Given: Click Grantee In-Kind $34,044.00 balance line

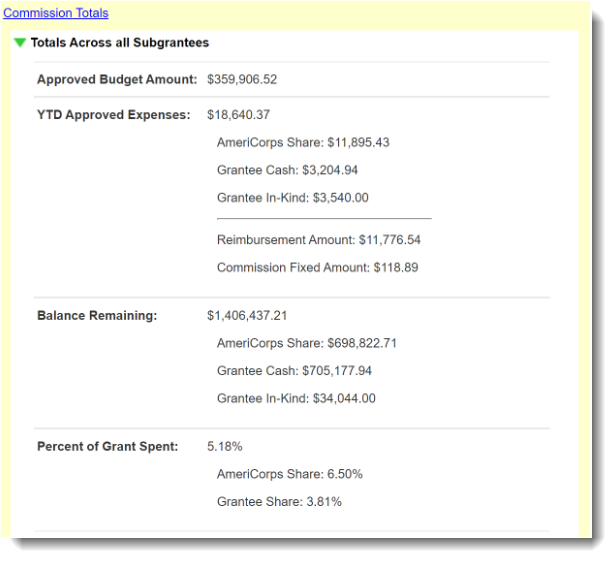Looking at the screenshot, I should 296,399.
